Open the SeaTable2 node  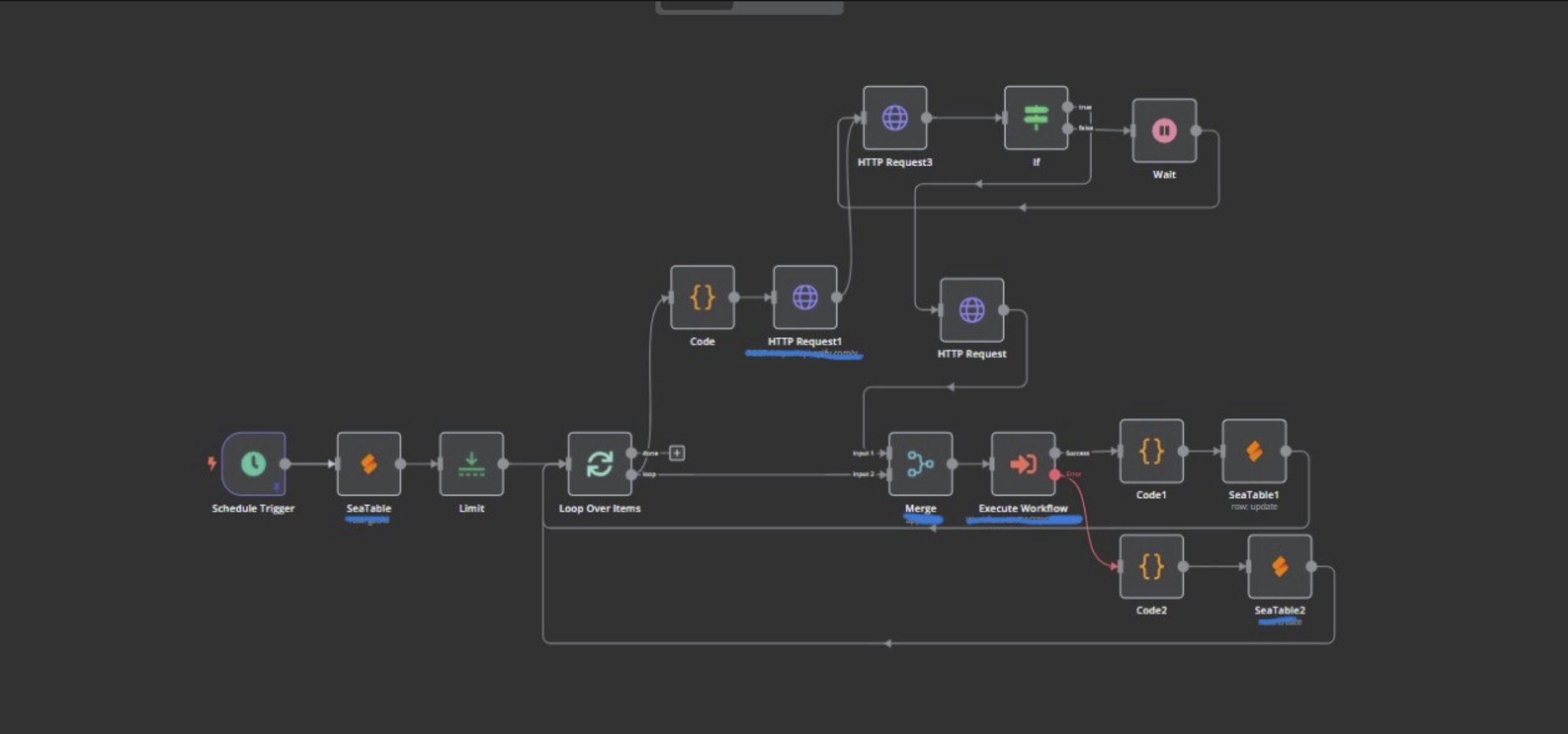(1280, 566)
